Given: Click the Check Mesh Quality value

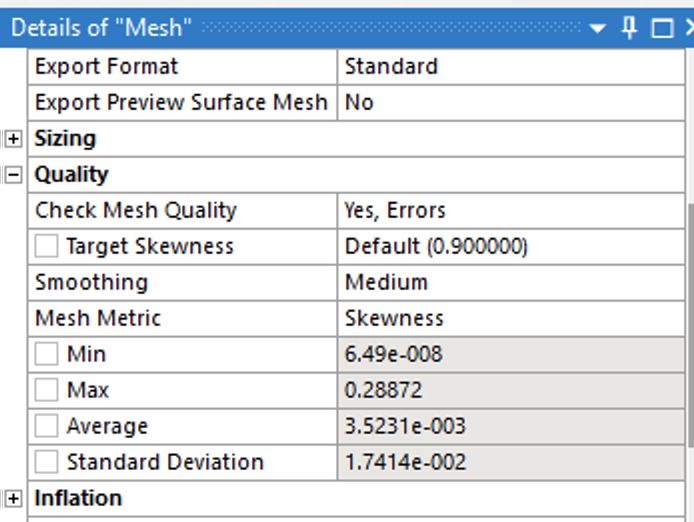Looking at the screenshot, I should (510, 210).
